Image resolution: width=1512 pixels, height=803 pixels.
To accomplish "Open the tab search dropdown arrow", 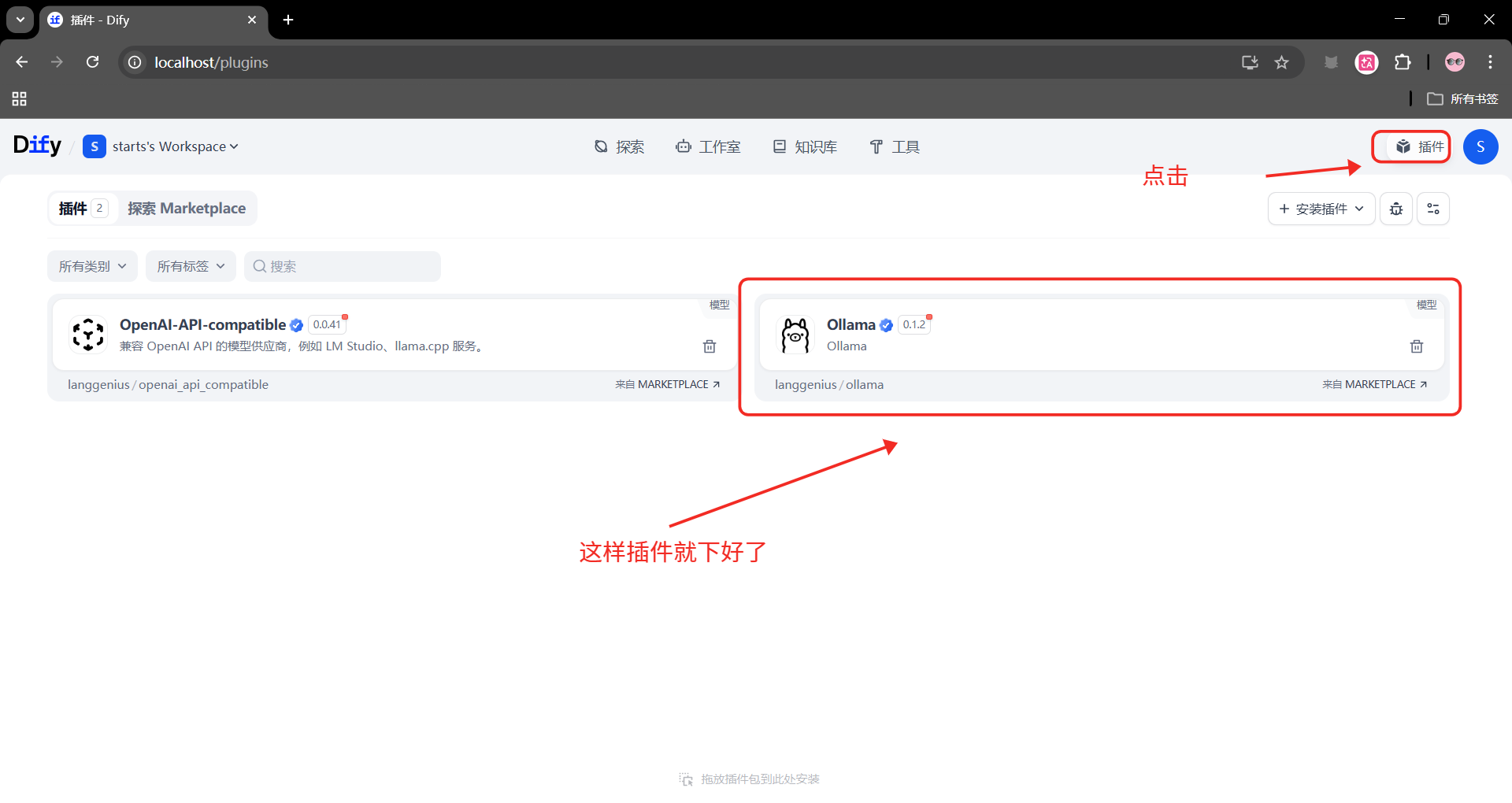I will (x=20, y=20).
